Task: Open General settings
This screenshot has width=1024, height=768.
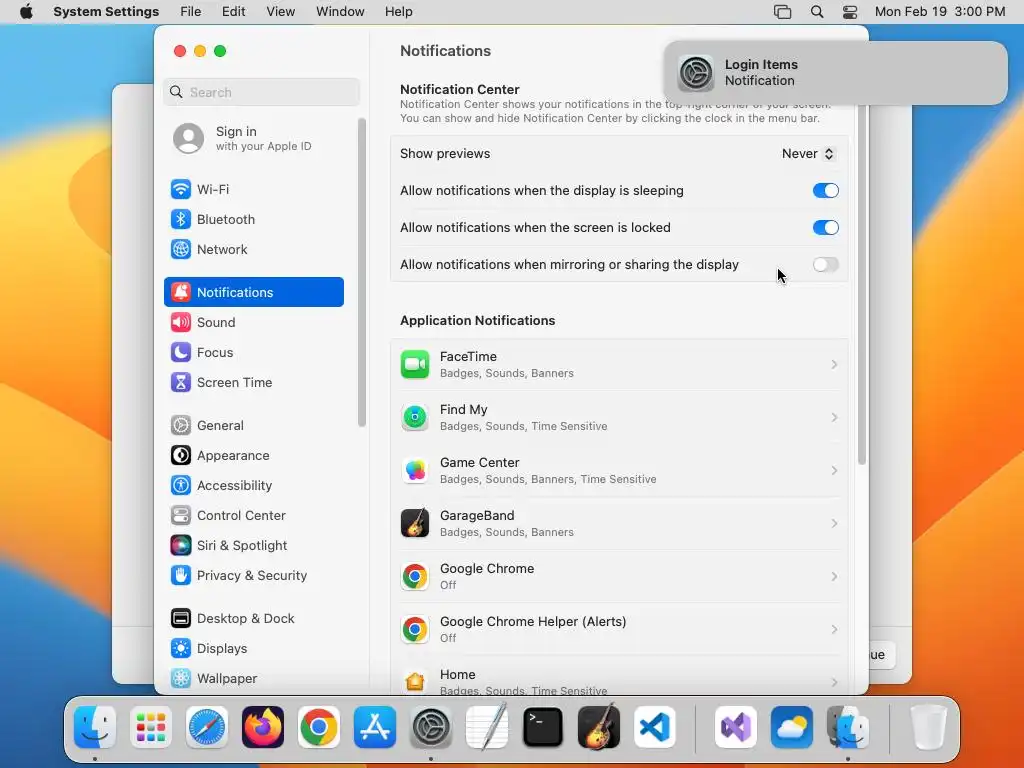Action: coord(253,426)
